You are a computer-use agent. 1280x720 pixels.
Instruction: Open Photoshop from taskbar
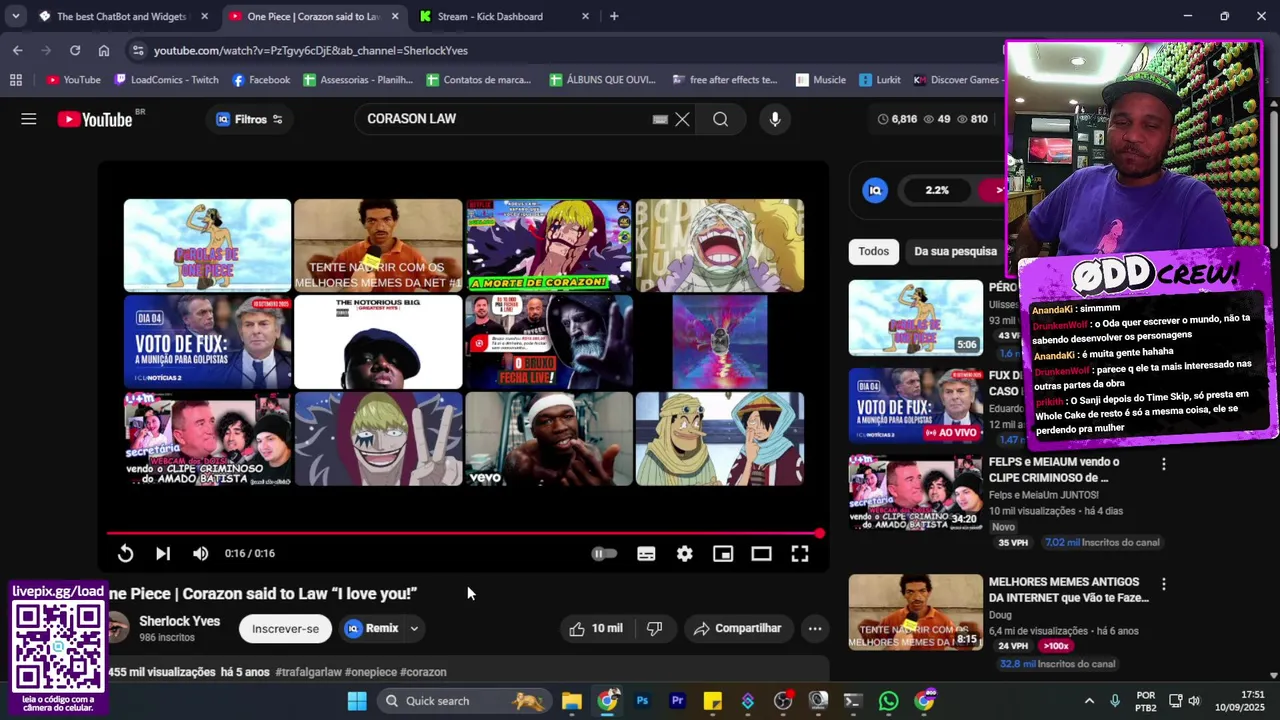tap(642, 701)
